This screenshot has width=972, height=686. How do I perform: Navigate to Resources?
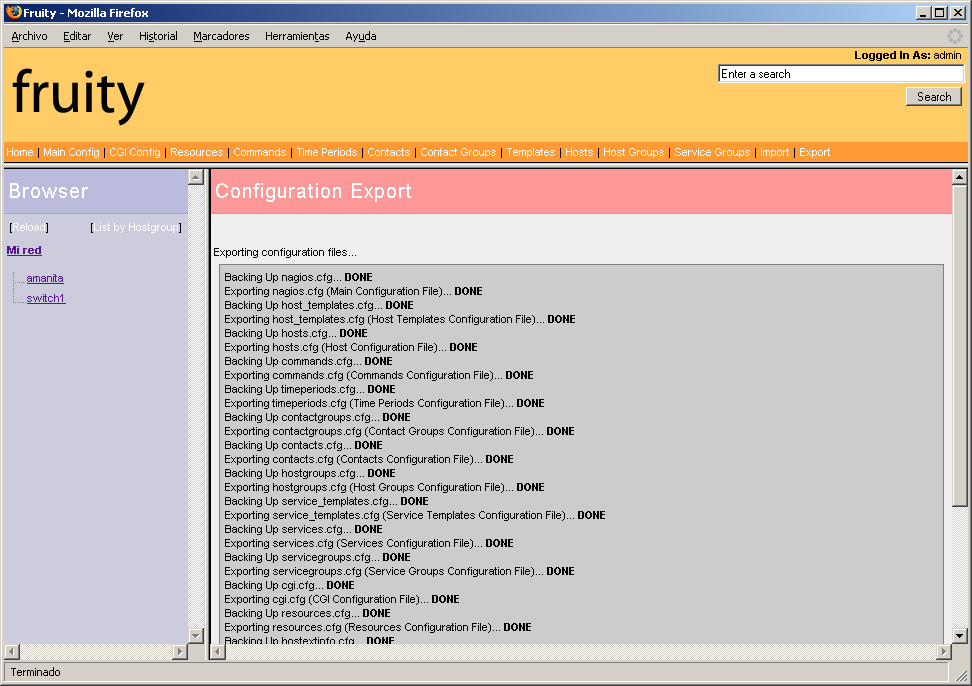(197, 152)
